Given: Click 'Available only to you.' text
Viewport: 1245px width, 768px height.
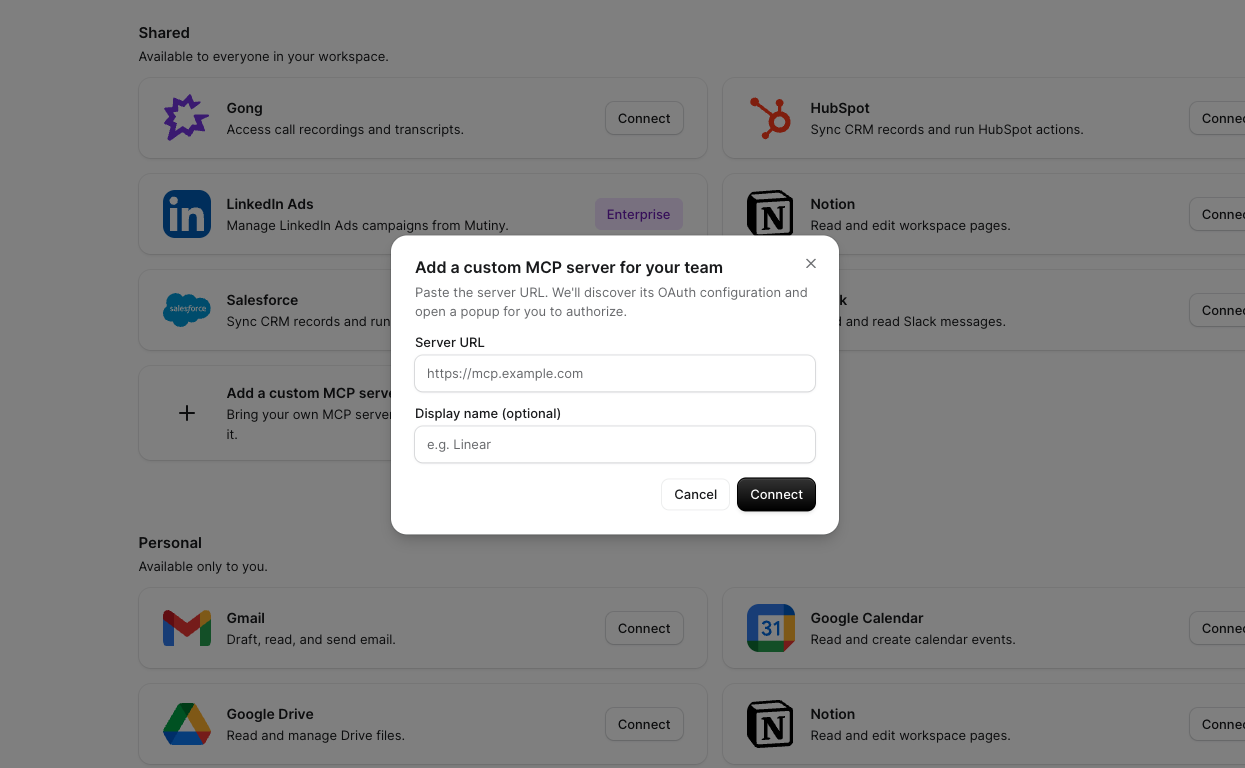Looking at the screenshot, I should point(203,567).
